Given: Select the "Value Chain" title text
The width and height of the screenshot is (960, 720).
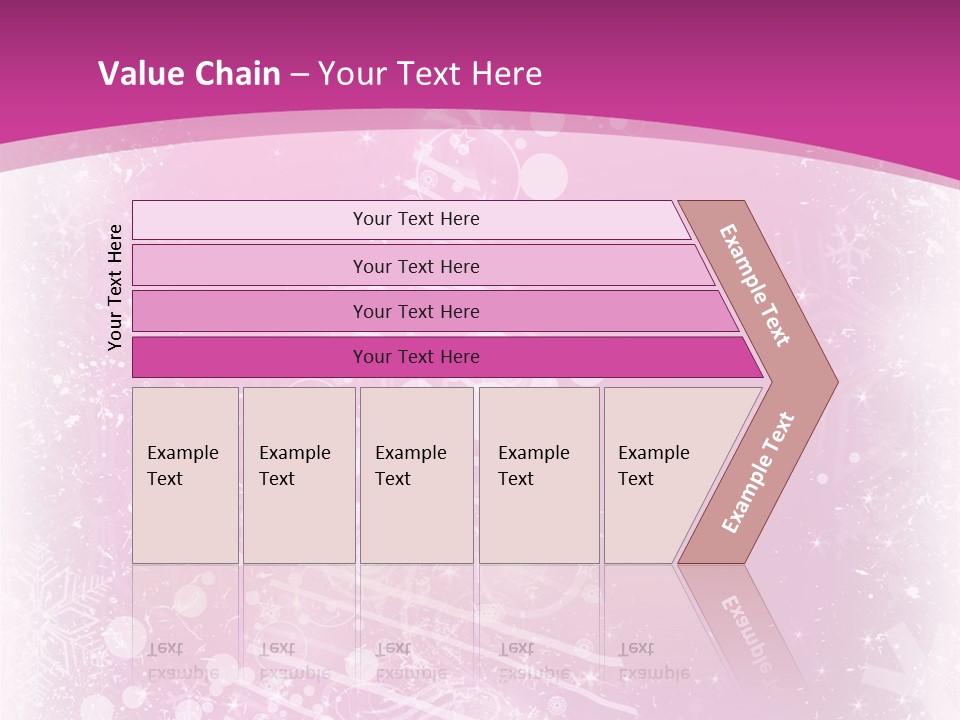Looking at the screenshot, I should pyautogui.click(x=189, y=74).
